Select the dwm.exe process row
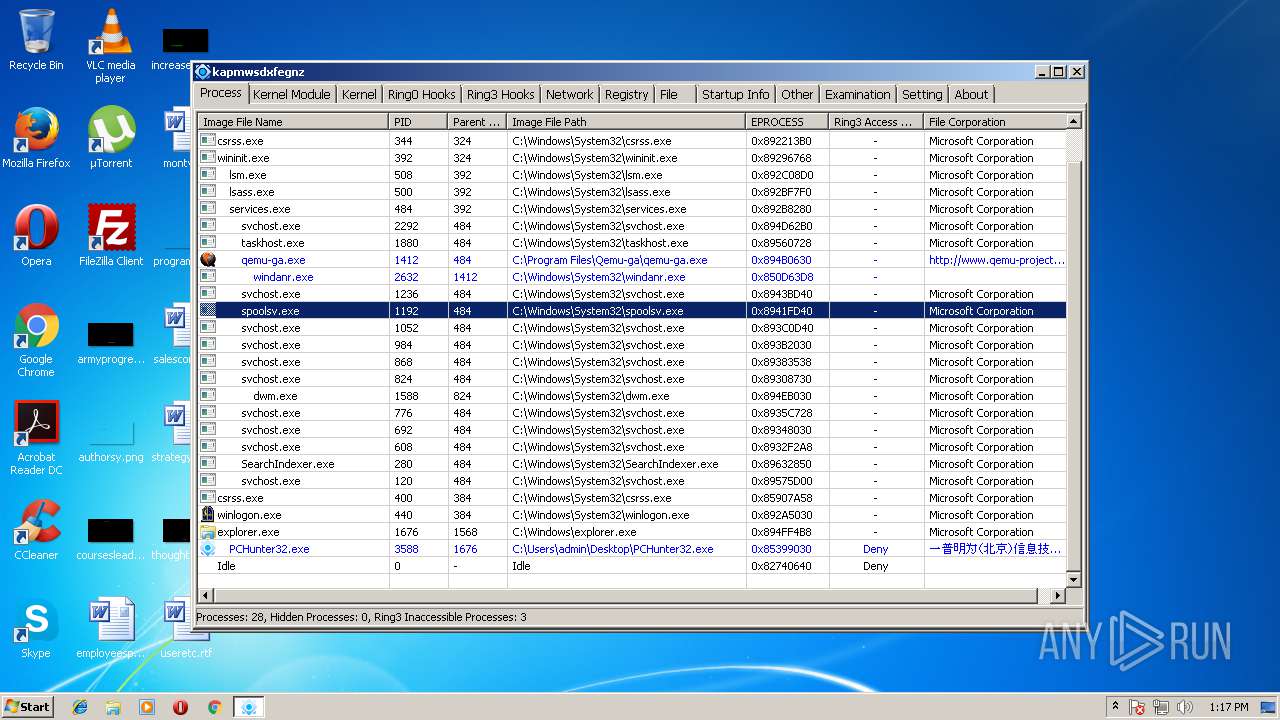The width and height of the screenshot is (1280, 720). tap(632, 396)
